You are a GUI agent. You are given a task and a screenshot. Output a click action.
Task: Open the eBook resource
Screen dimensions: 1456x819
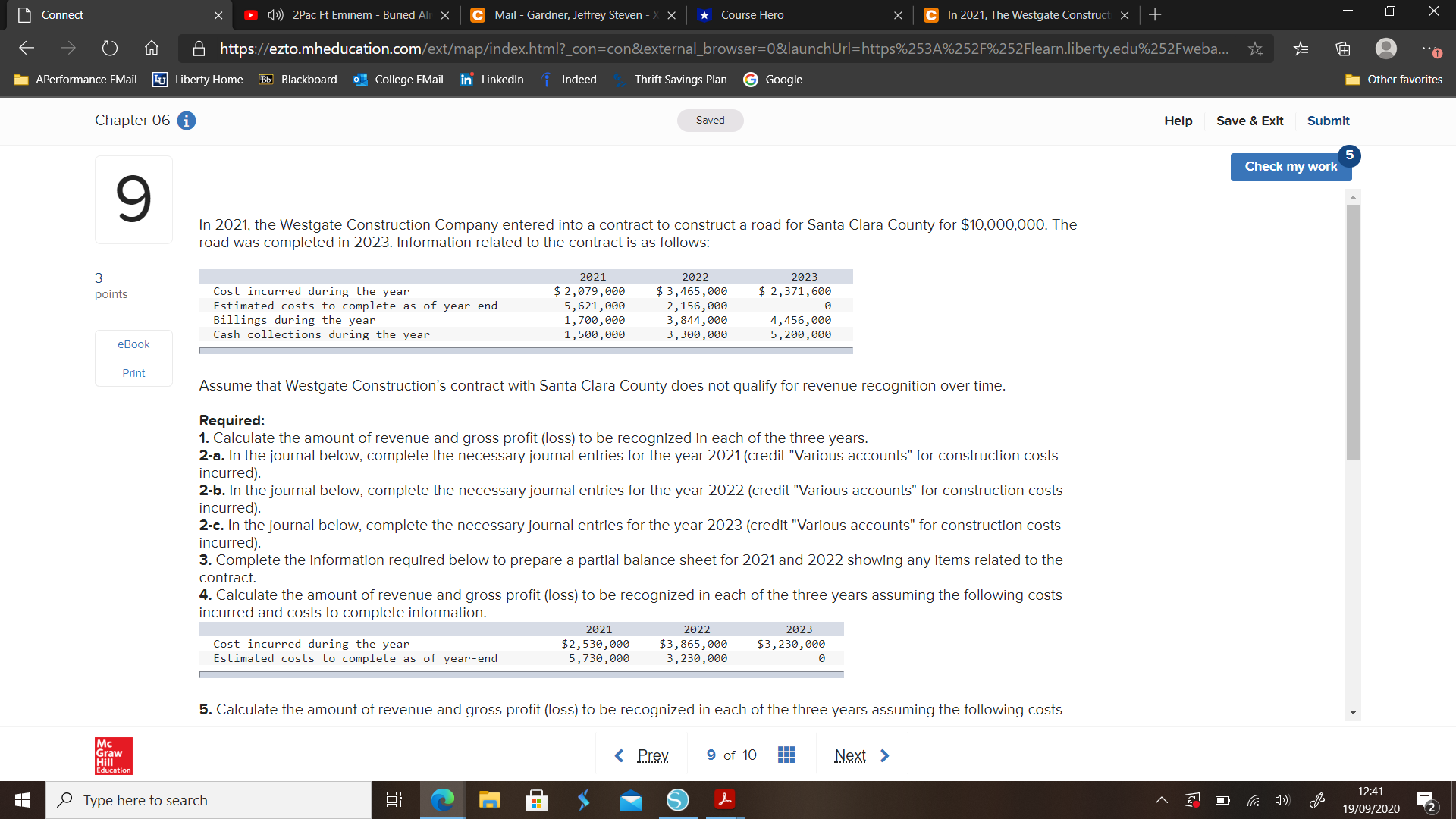coord(133,344)
